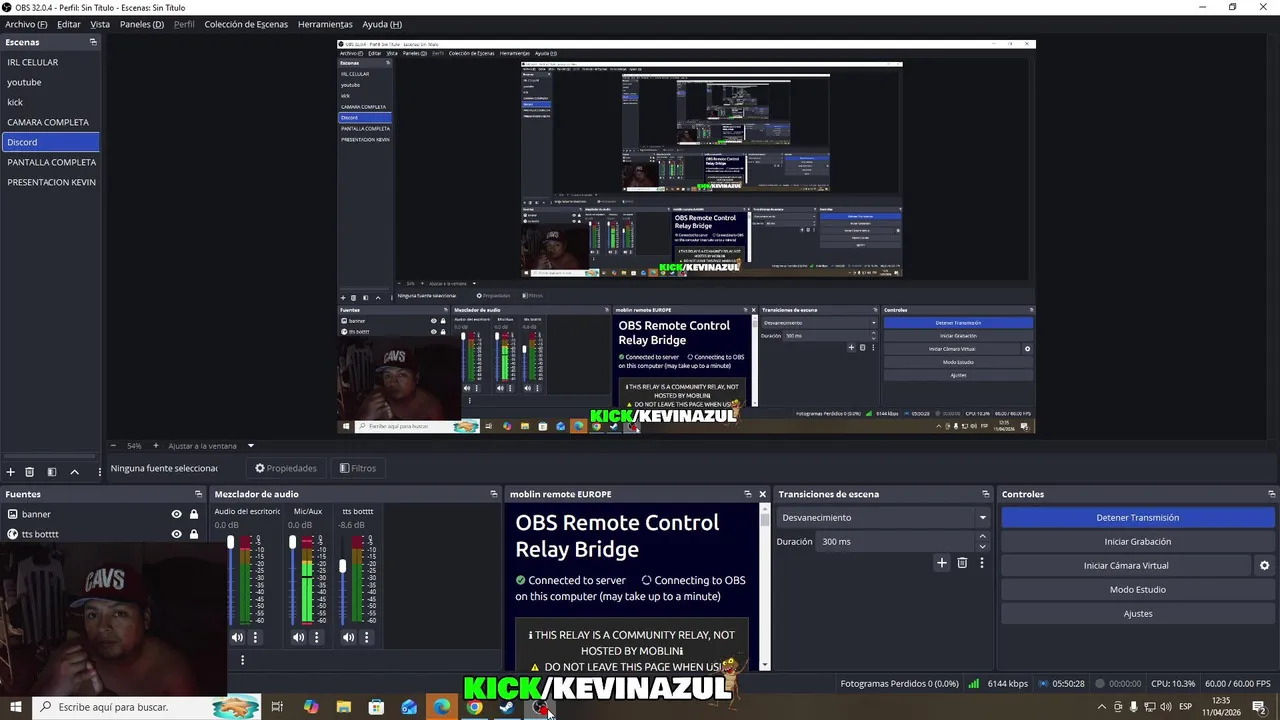Mute the tts botttt speaker icon
The width and height of the screenshot is (1280, 720).
point(348,637)
